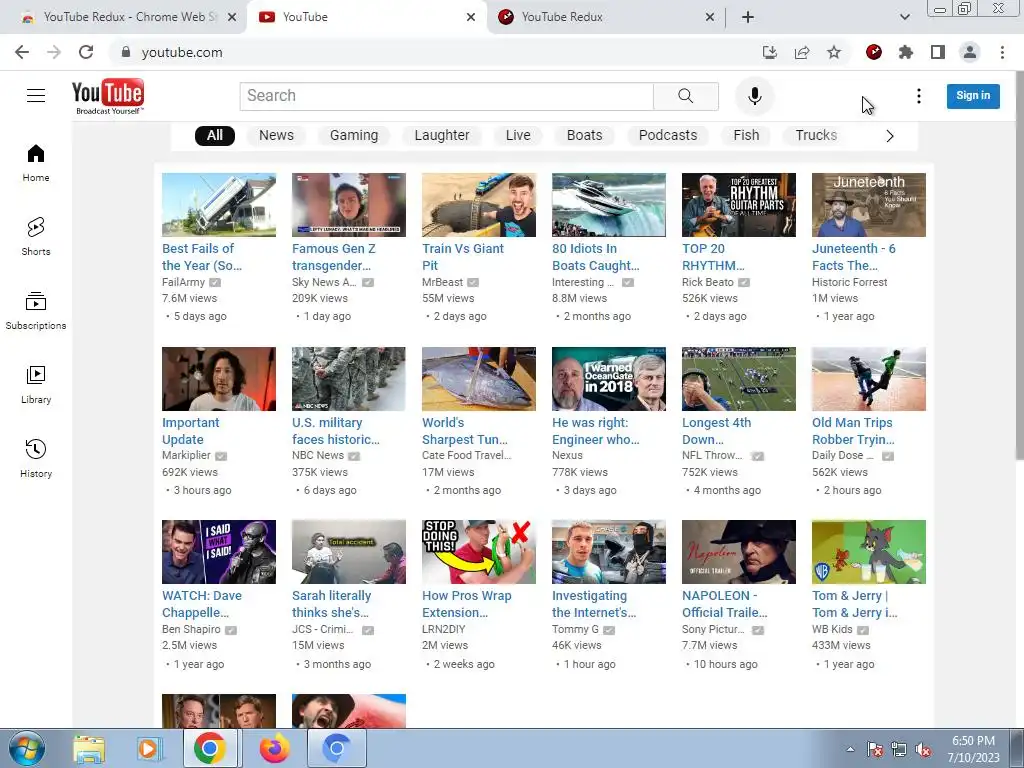Launch Firefox from the taskbar

click(274, 749)
